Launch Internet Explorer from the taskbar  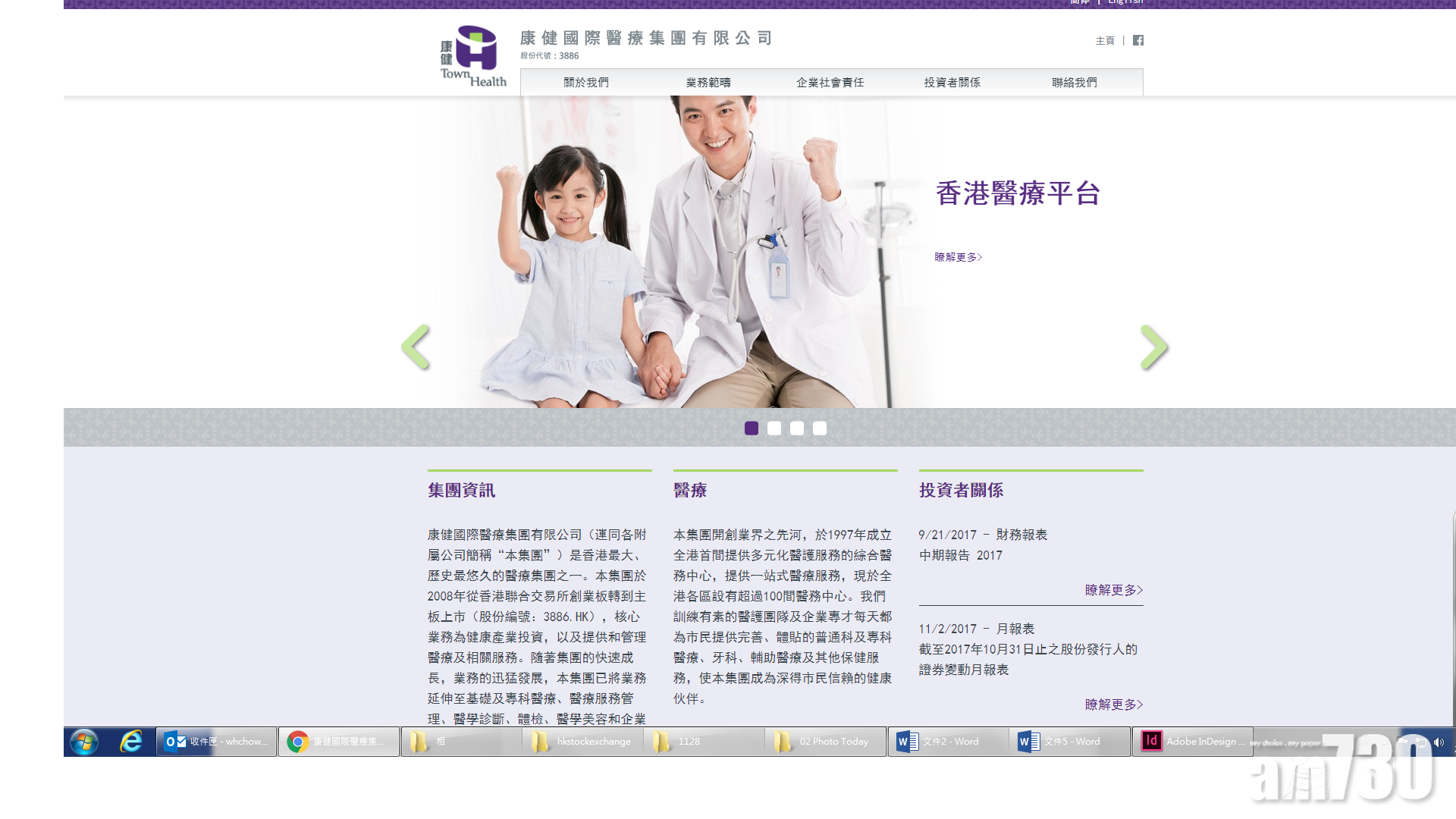coord(130,741)
